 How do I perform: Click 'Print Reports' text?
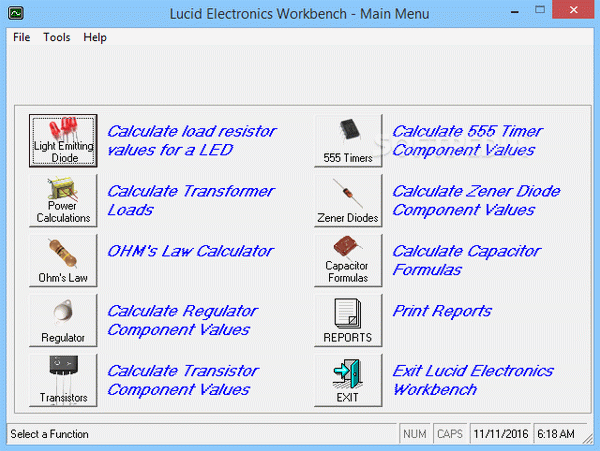442,311
